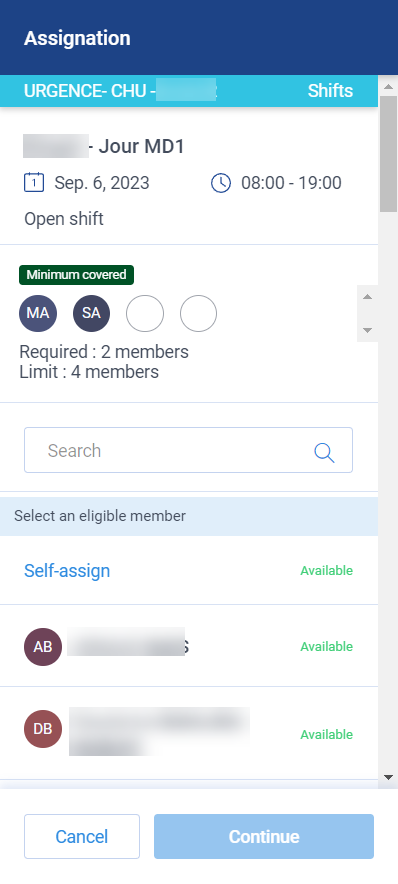Click the magnifying glass search icon

click(324, 452)
